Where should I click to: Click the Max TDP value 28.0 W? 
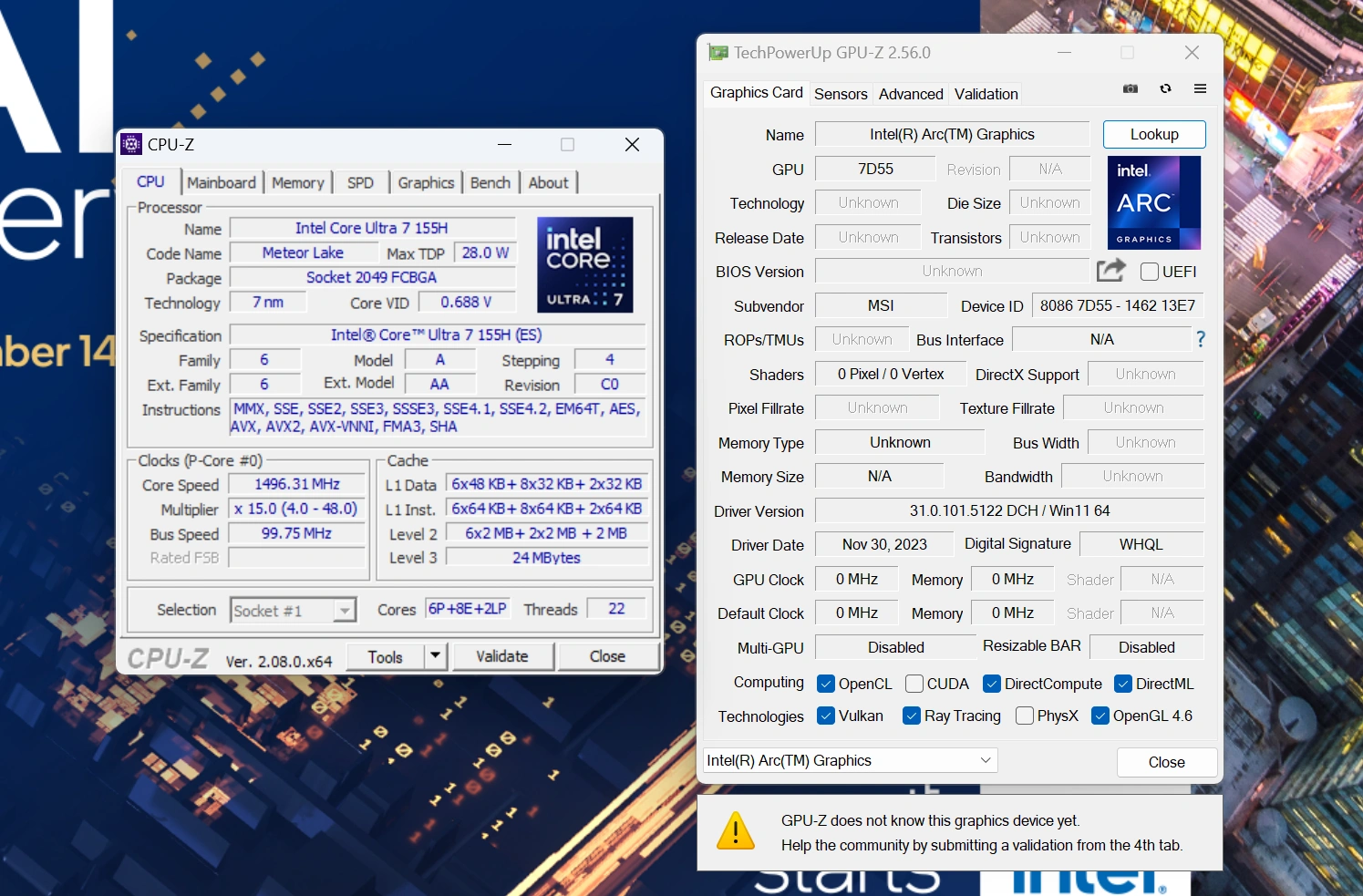click(485, 252)
